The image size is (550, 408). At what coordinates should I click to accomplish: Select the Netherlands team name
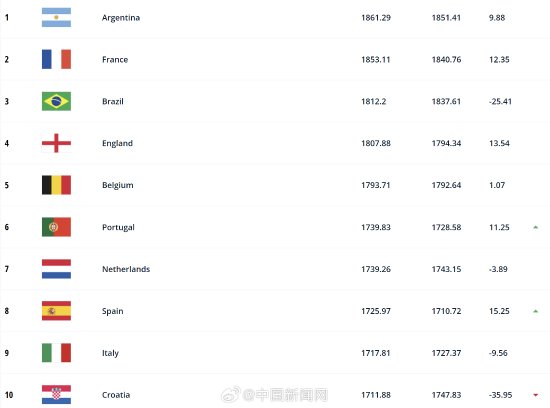tap(126, 269)
